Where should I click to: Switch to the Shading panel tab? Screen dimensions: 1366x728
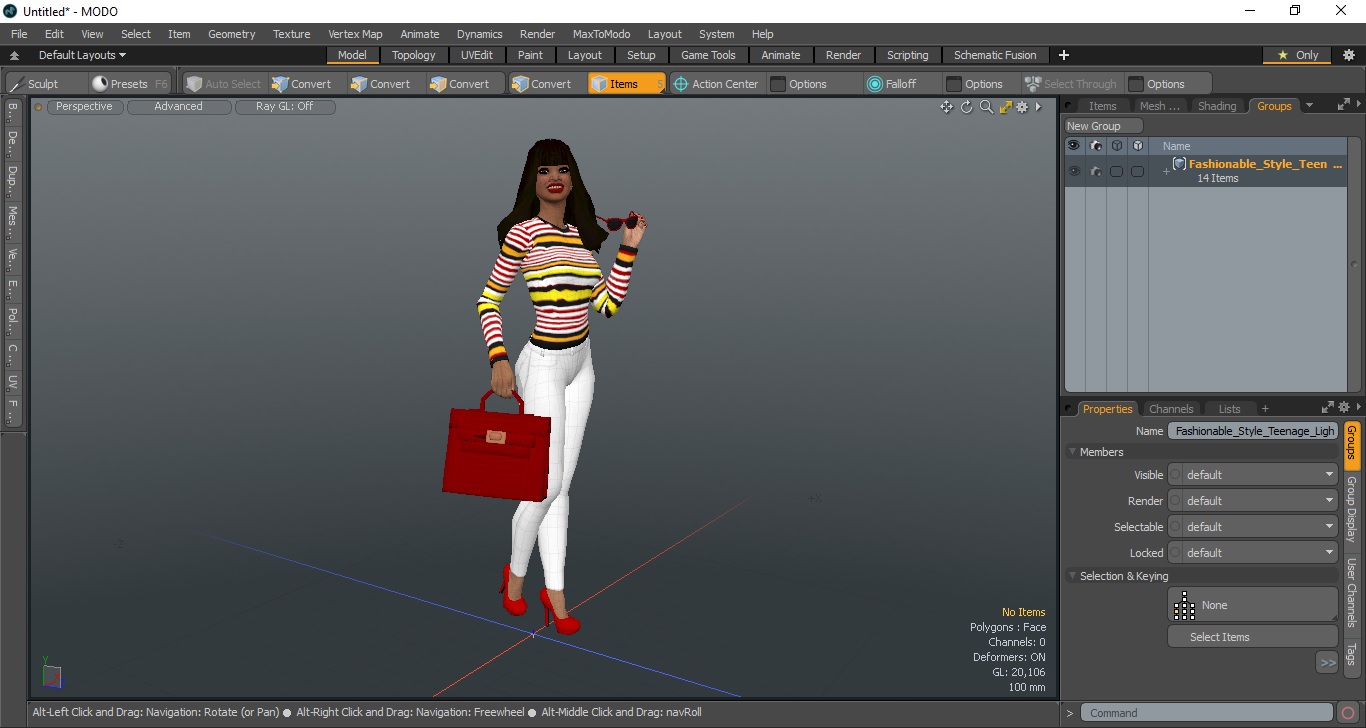click(1217, 106)
